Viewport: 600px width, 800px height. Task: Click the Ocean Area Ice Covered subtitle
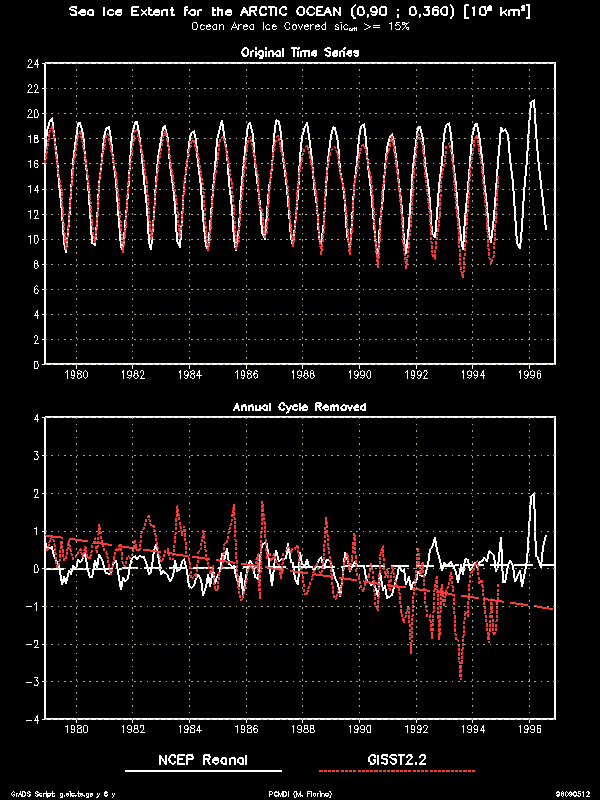coord(299,26)
